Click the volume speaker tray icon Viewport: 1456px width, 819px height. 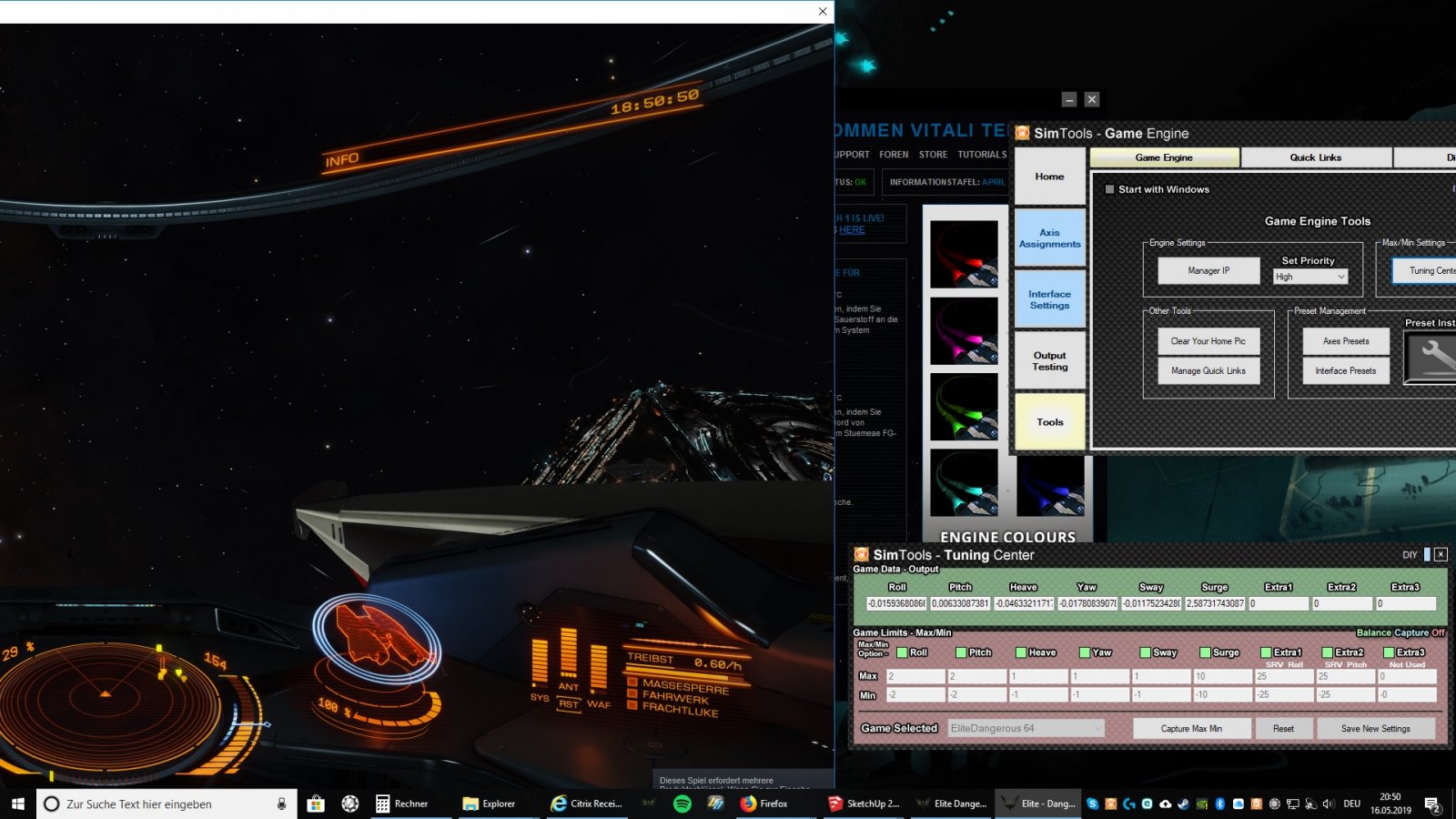1329,804
